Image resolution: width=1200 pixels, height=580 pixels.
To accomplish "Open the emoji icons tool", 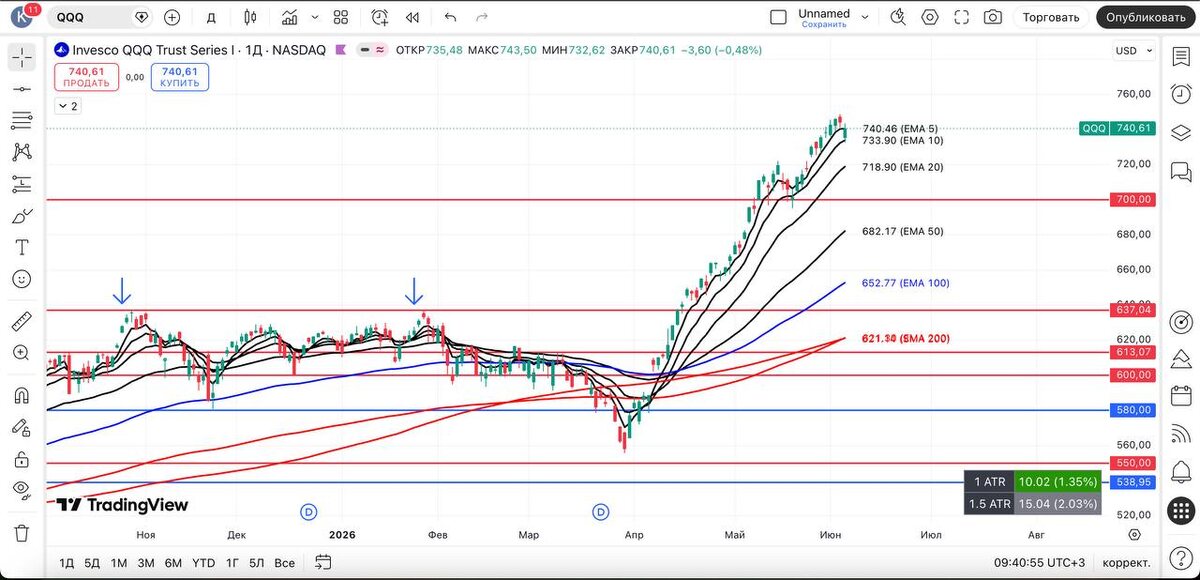I will point(22,279).
